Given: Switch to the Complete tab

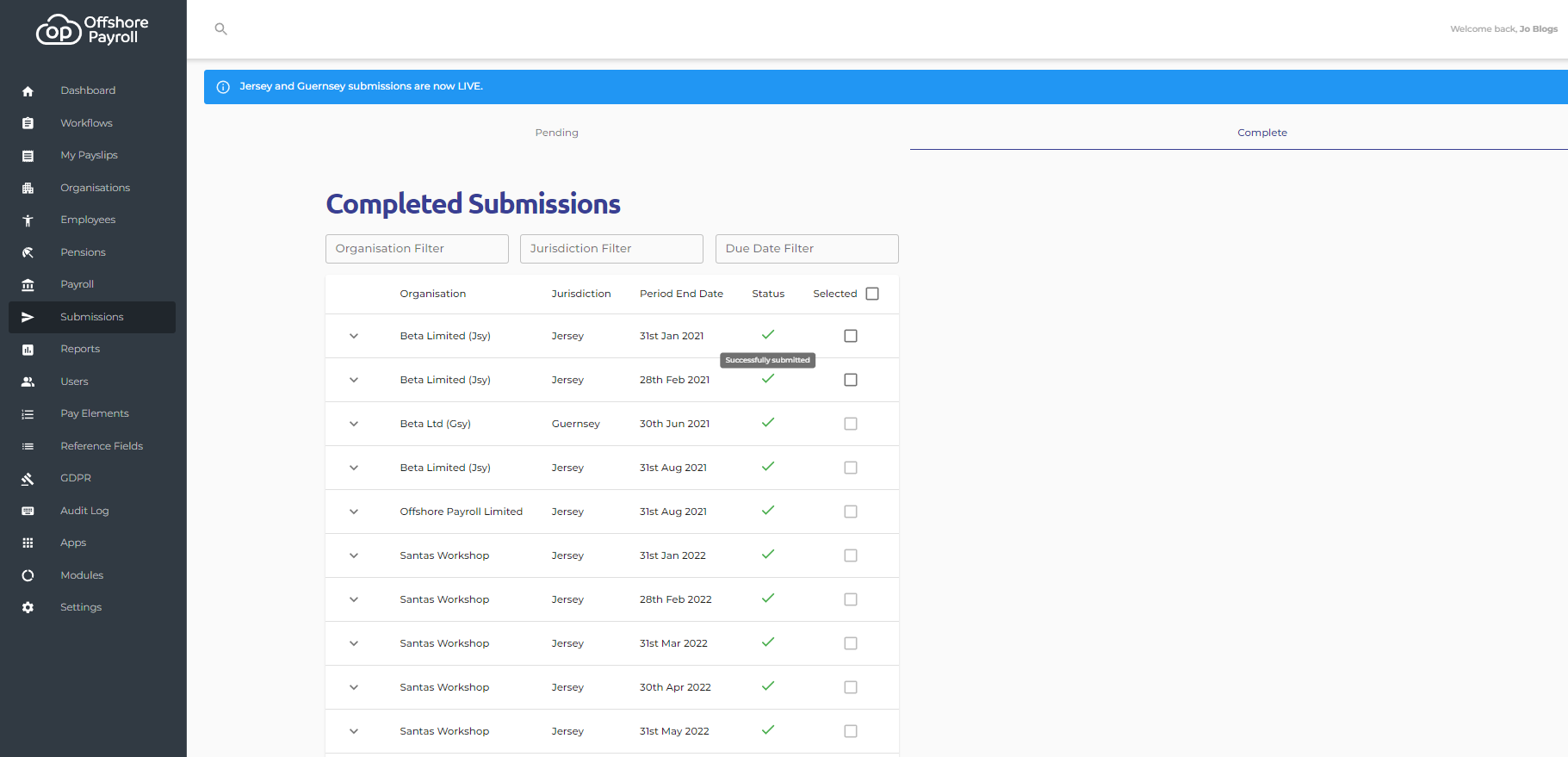Looking at the screenshot, I should pos(1262,133).
